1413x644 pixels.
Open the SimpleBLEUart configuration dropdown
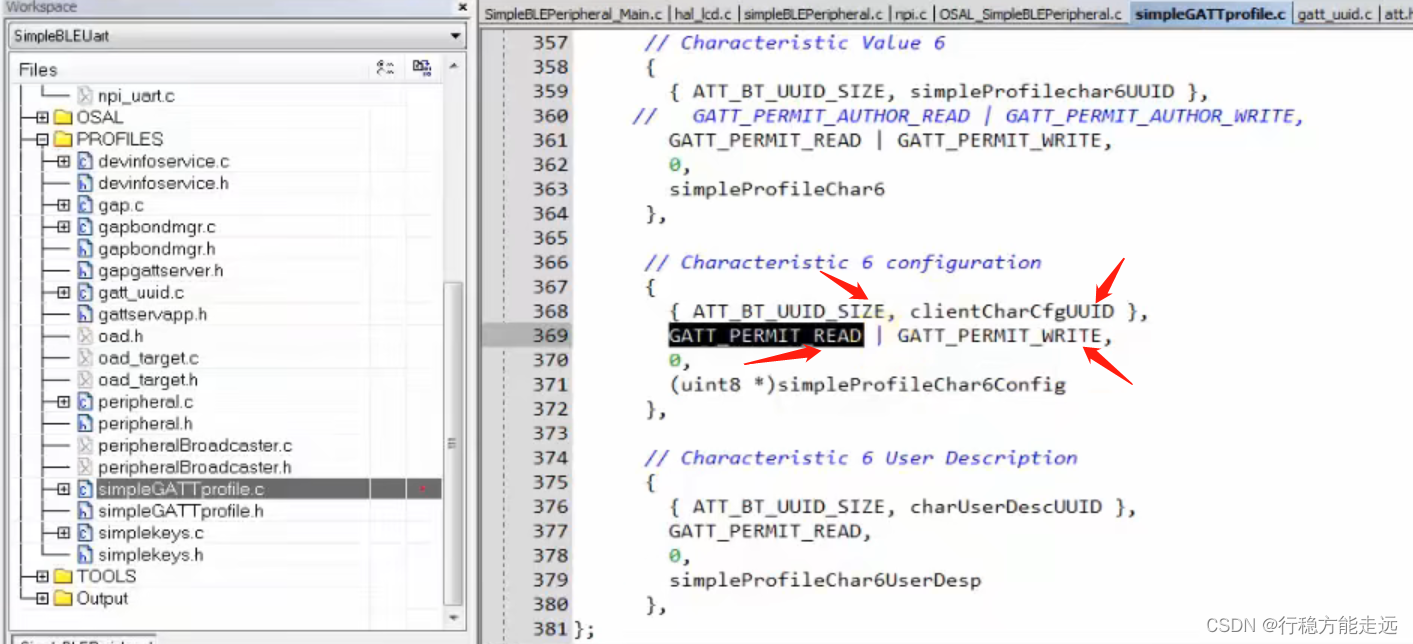click(x=456, y=36)
